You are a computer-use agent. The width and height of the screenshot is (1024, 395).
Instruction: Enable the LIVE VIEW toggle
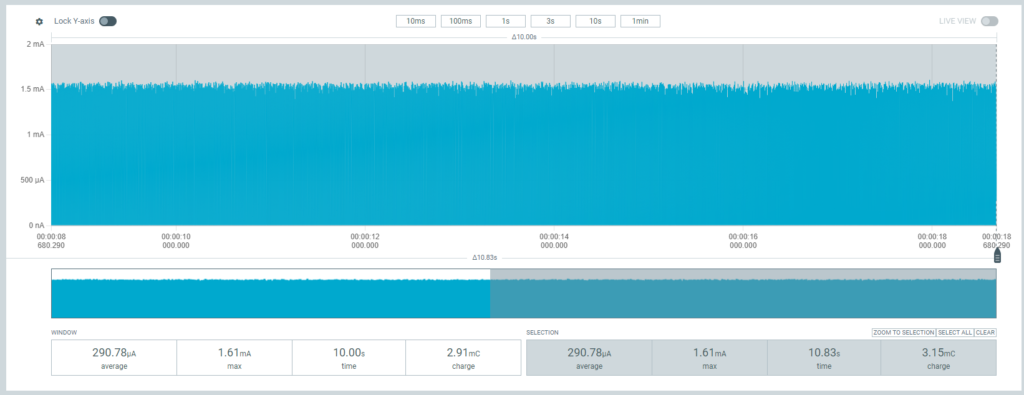pyautogui.click(x=989, y=21)
